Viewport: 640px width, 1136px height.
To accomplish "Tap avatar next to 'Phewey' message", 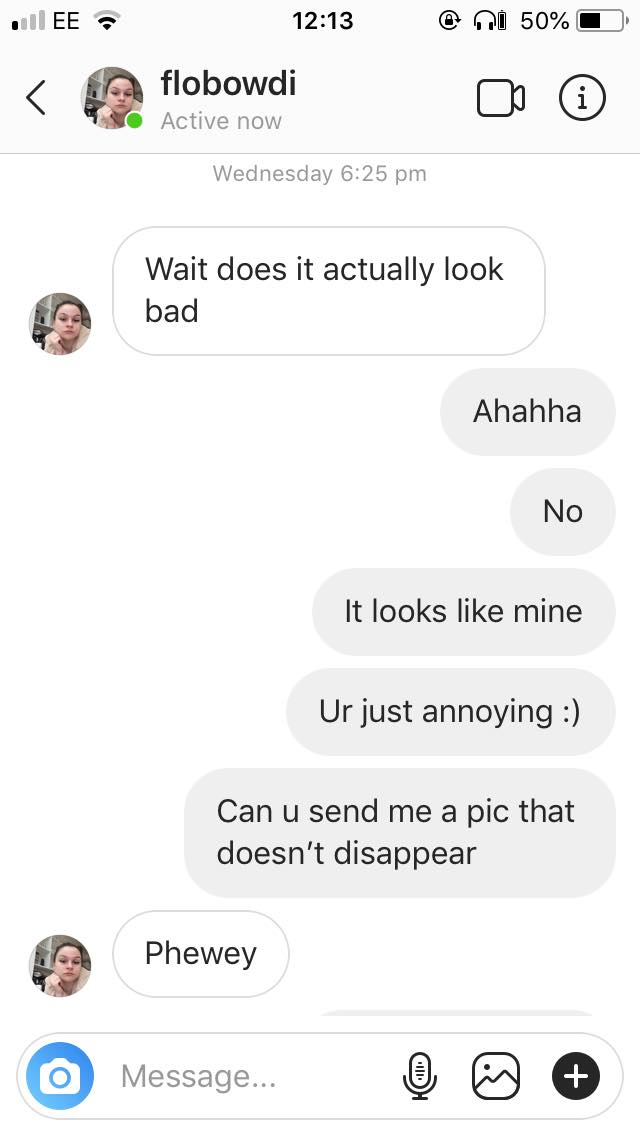I will tap(60, 966).
